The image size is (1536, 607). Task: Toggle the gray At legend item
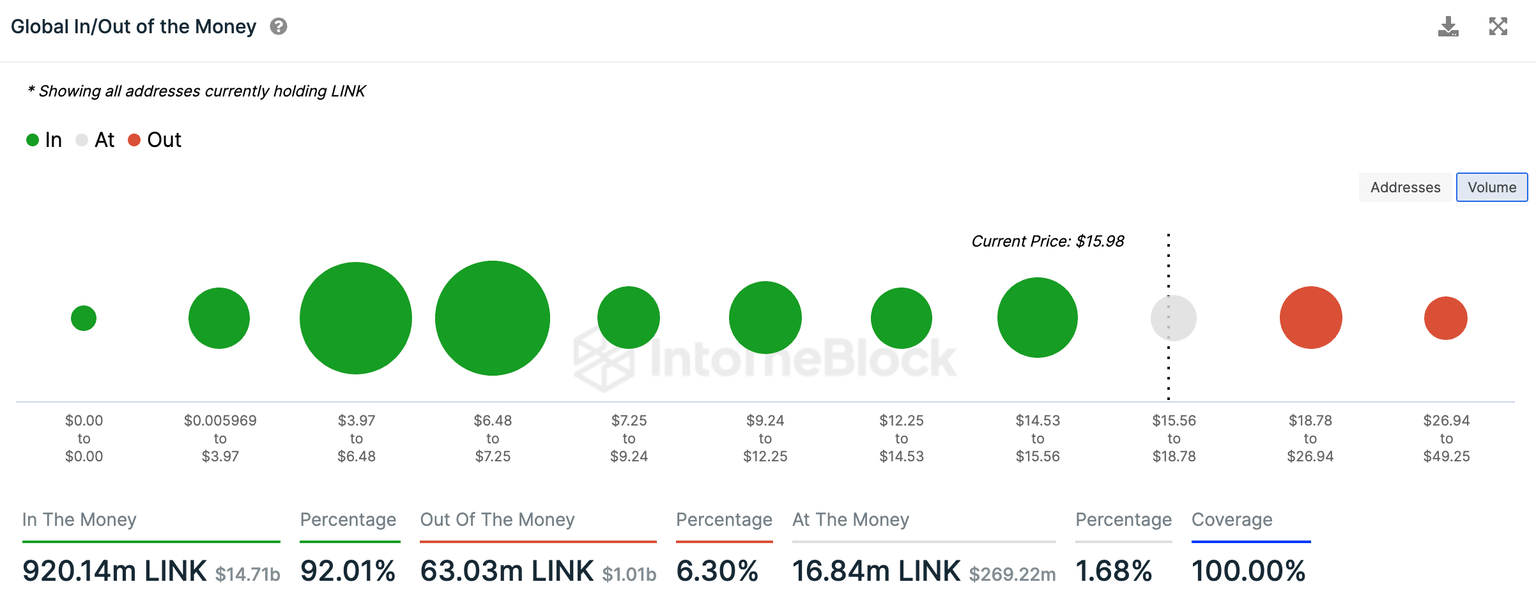point(95,140)
